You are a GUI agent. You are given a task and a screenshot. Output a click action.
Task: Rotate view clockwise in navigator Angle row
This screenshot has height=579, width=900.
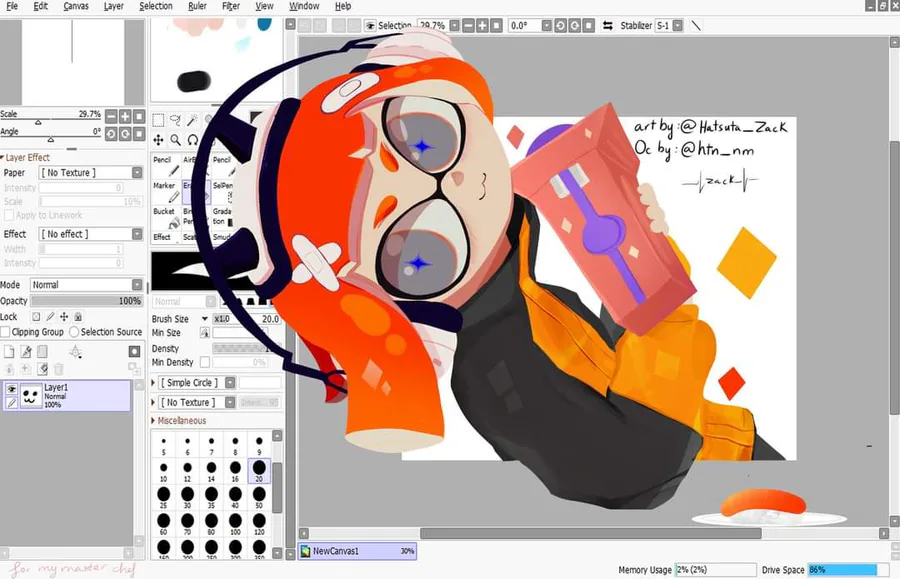(x=125, y=134)
